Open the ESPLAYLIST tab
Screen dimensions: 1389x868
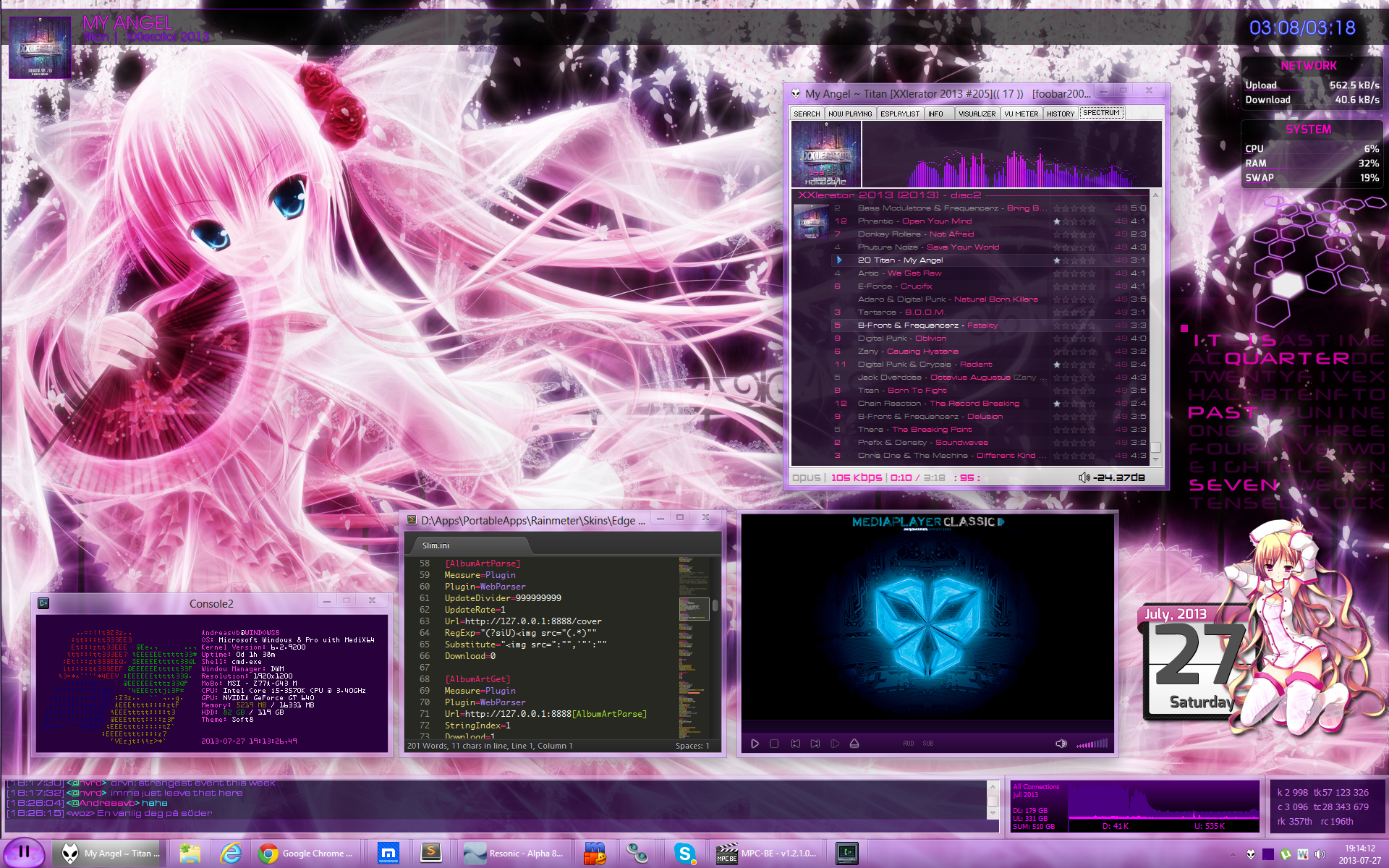900,114
